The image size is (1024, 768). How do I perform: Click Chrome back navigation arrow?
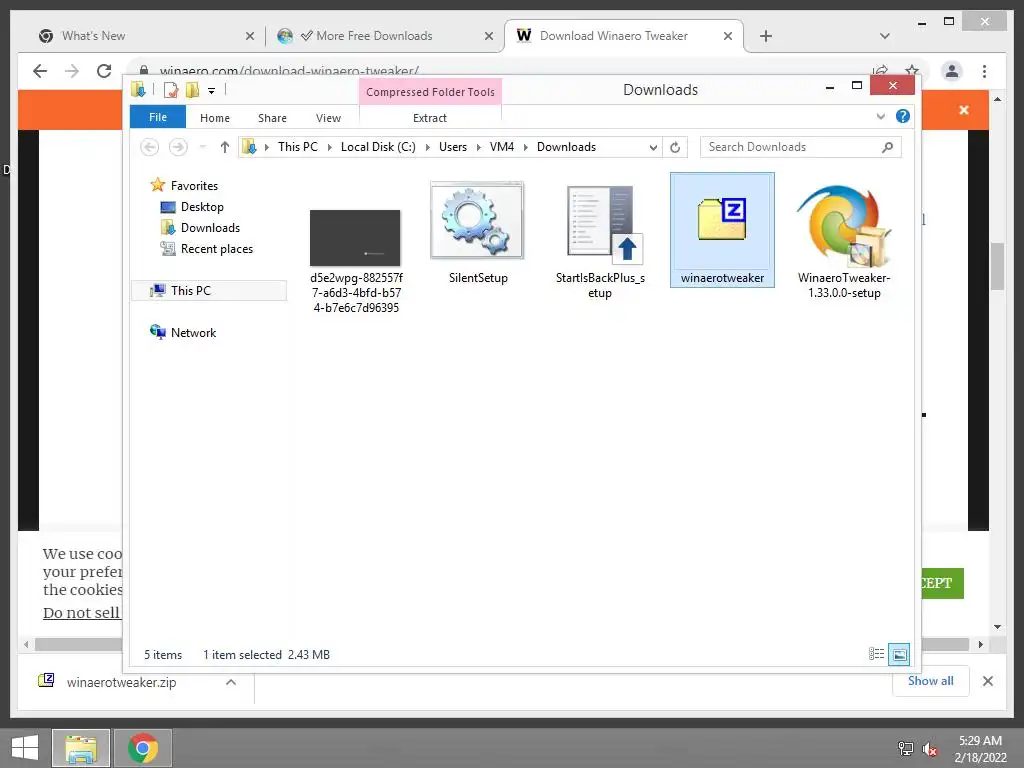[x=40, y=71]
